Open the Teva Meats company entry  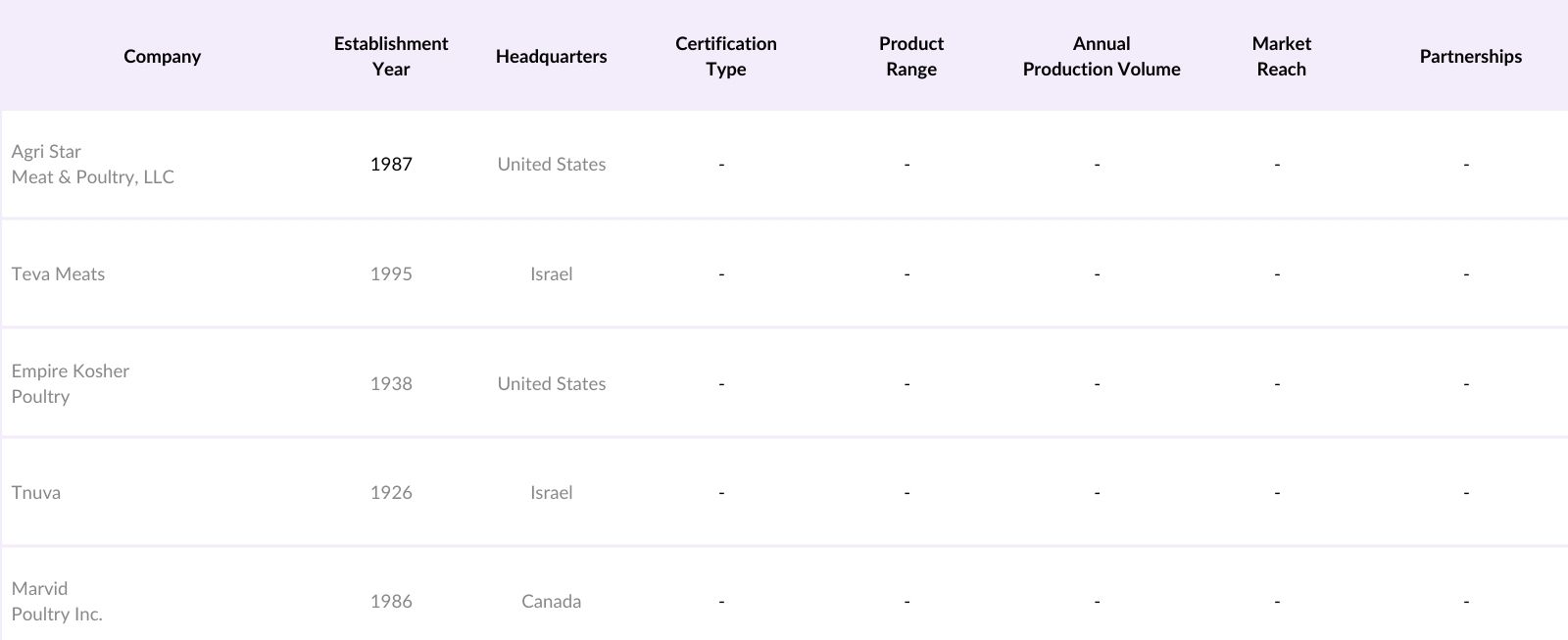coord(58,273)
